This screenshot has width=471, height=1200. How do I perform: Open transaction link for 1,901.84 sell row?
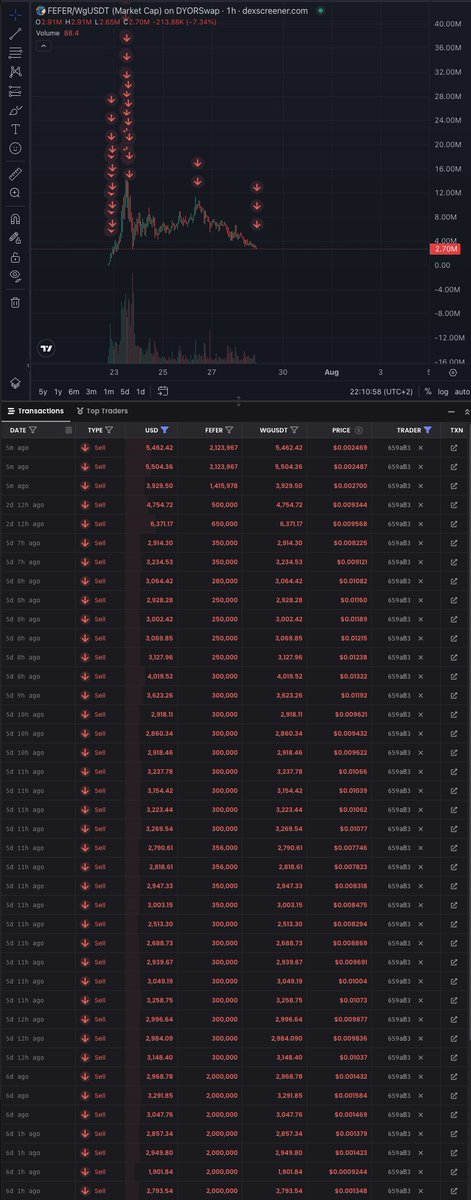point(455,1174)
